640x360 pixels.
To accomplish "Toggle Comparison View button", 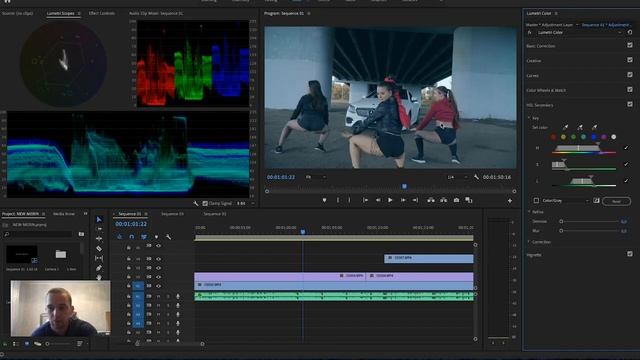I will pos(469,200).
